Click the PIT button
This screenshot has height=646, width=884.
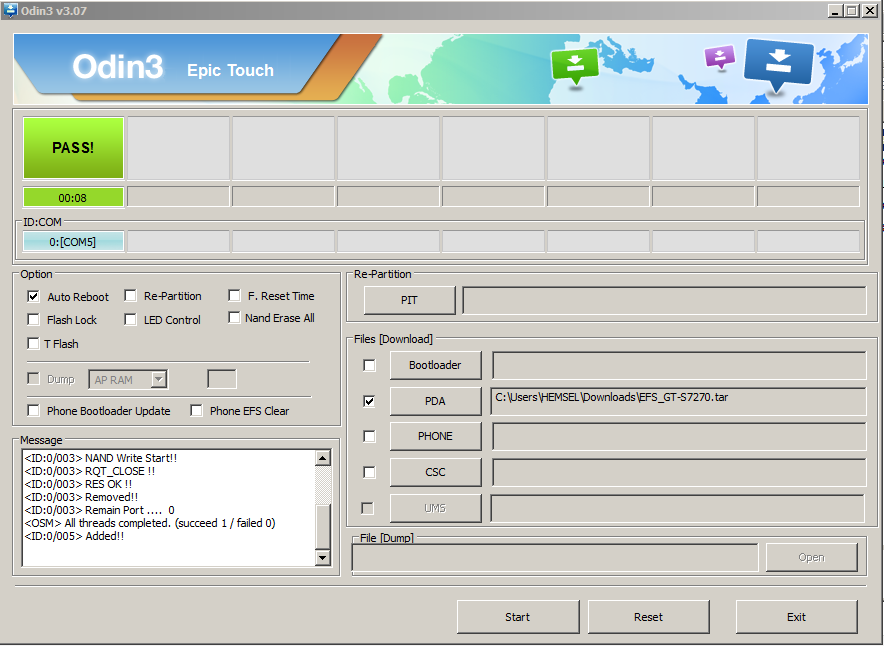pyautogui.click(x=409, y=300)
